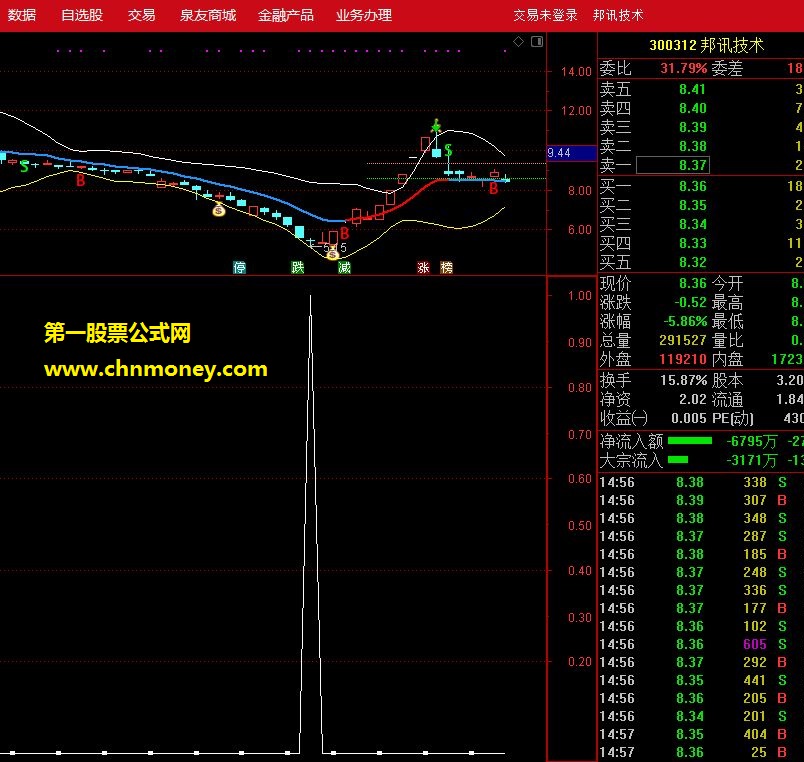Click the 榜 event marker on chart
804x762 pixels.
pyautogui.click(x=447, y=267)
